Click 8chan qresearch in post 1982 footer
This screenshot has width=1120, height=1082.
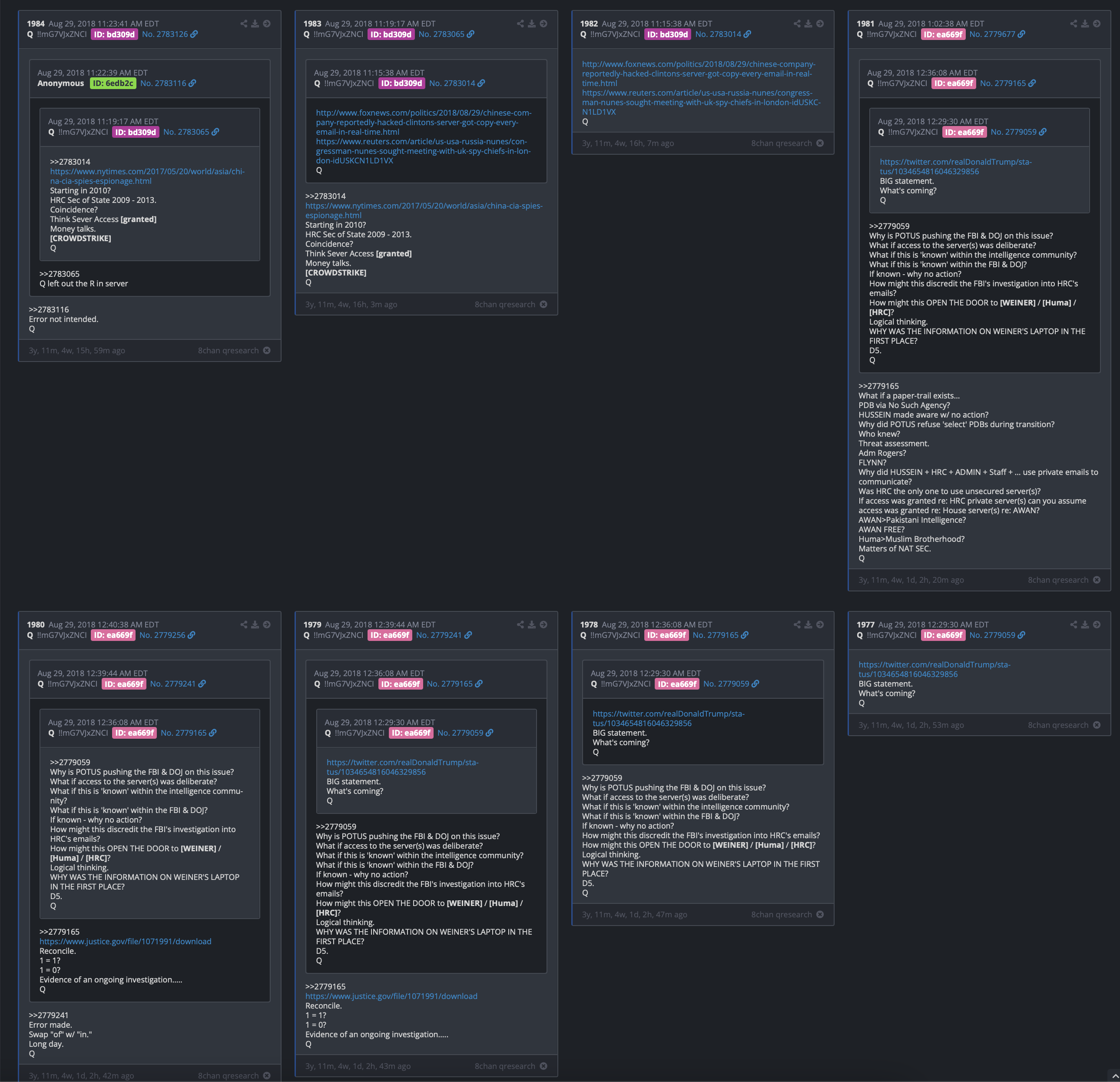pyautogui.click(x=781, y=143)
